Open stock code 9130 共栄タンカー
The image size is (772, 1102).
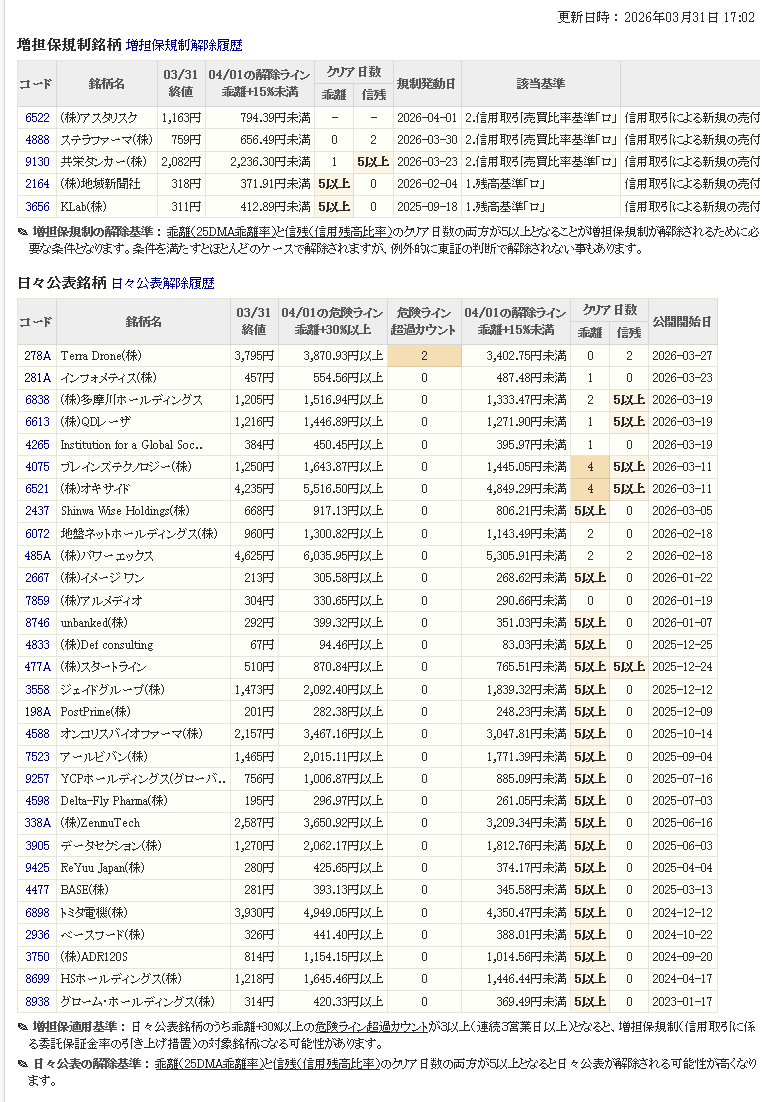pyautogui.click(x=37, y=162)
